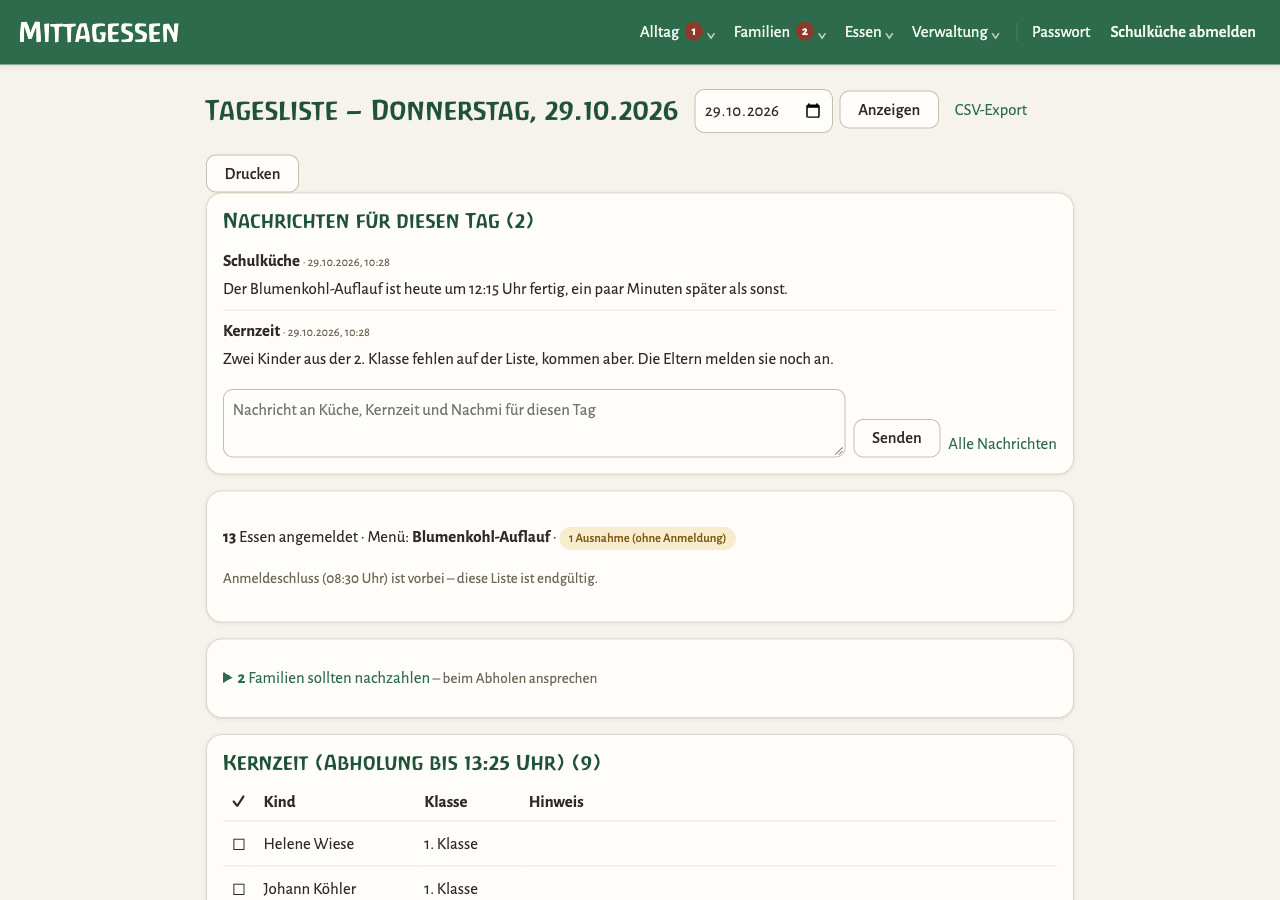Click the date input showing 29.10.2026
The width and height of the screenshot is (1280, 900).
[763, 111]
